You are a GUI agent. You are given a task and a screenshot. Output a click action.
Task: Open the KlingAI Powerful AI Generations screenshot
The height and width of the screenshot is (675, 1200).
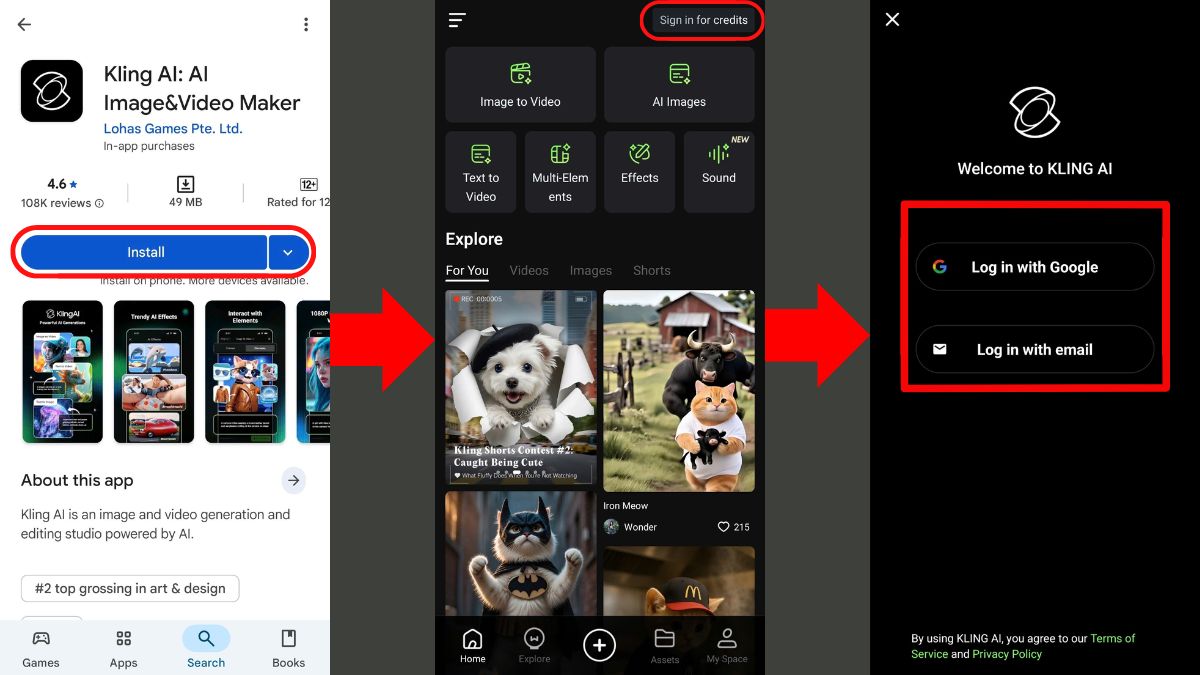tap(62, 371)
